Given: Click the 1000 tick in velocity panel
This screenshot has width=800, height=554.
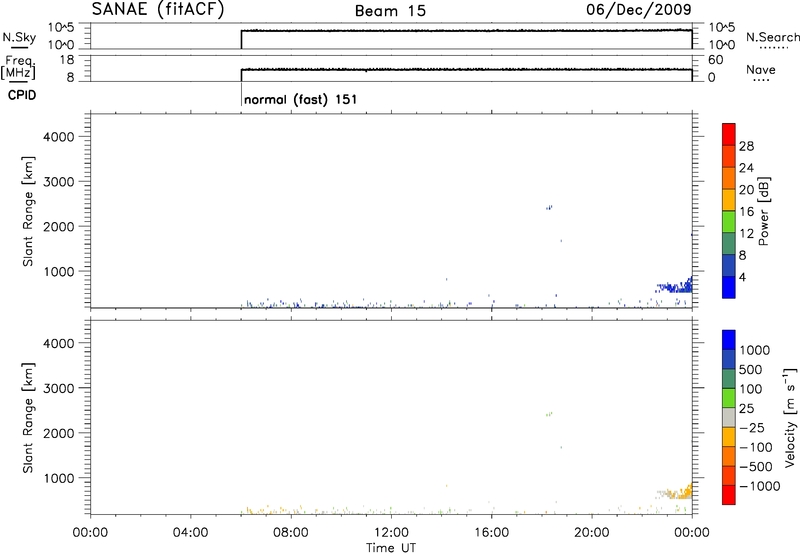Looking at the screenshot, I should (59, 478).
